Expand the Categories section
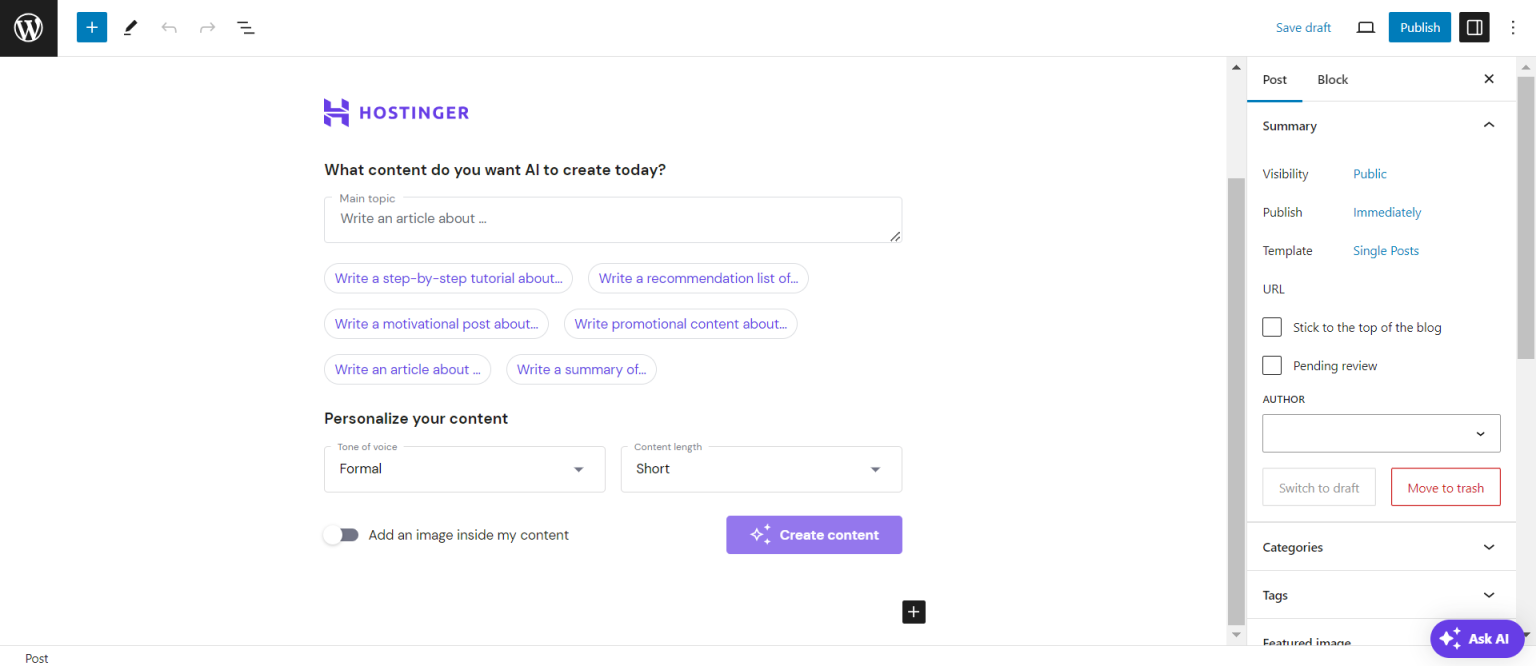Image resolution: width=1536 pixels, height=666 pixels. pos(1381,547)
